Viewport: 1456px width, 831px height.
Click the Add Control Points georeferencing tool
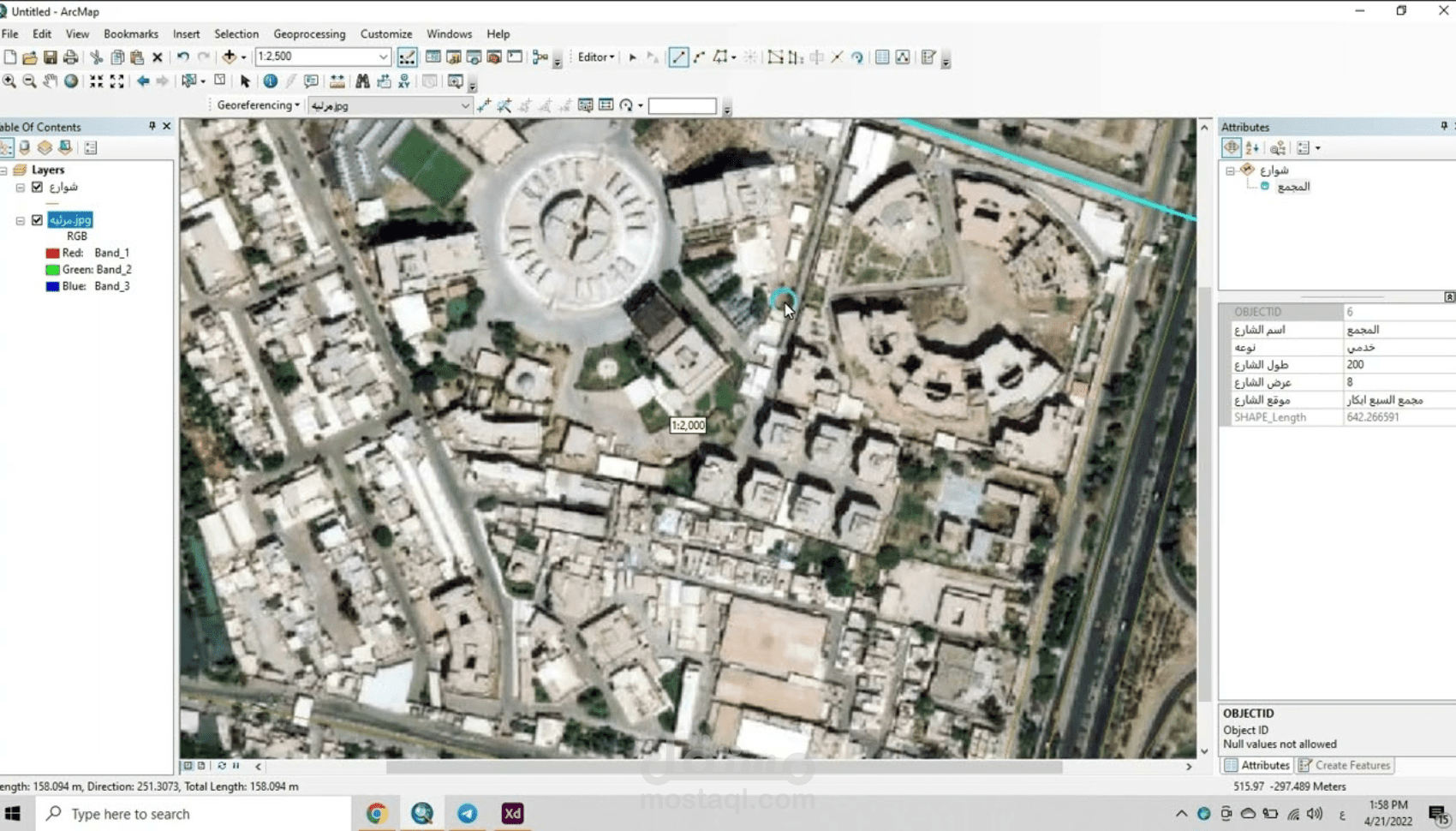click(484, 105)
